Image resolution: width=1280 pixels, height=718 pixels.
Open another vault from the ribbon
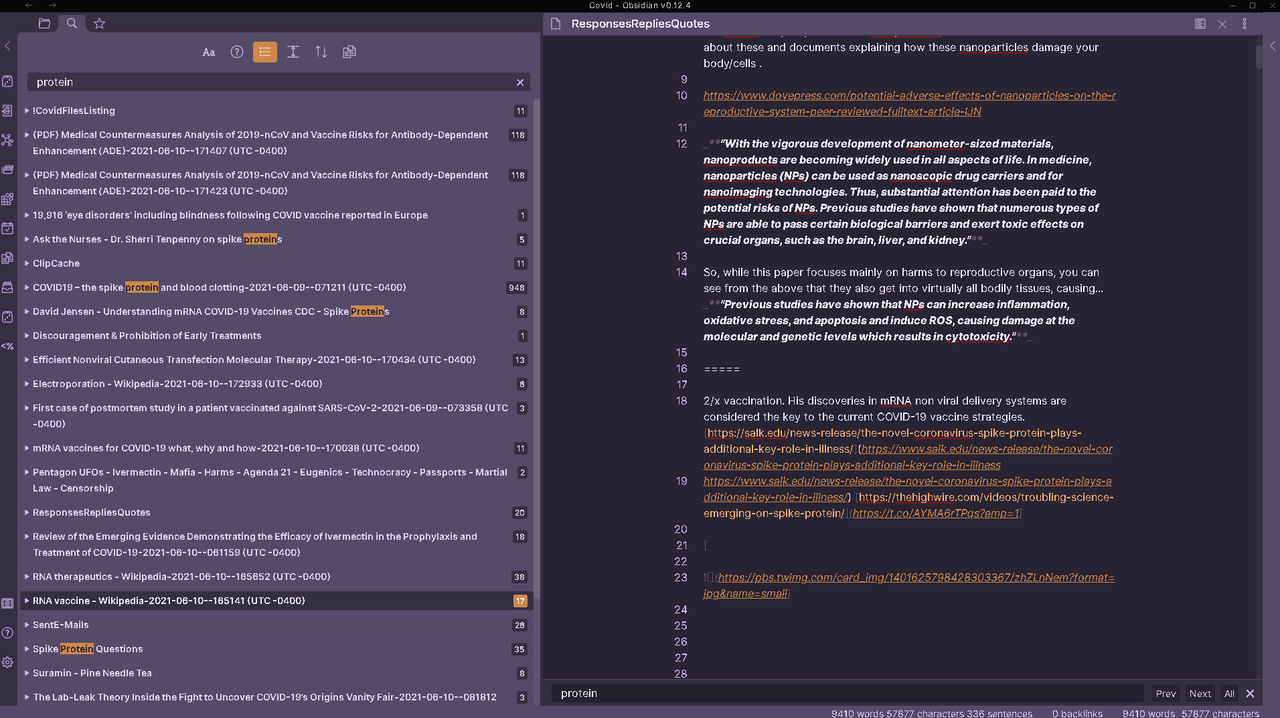pos(7,603)
